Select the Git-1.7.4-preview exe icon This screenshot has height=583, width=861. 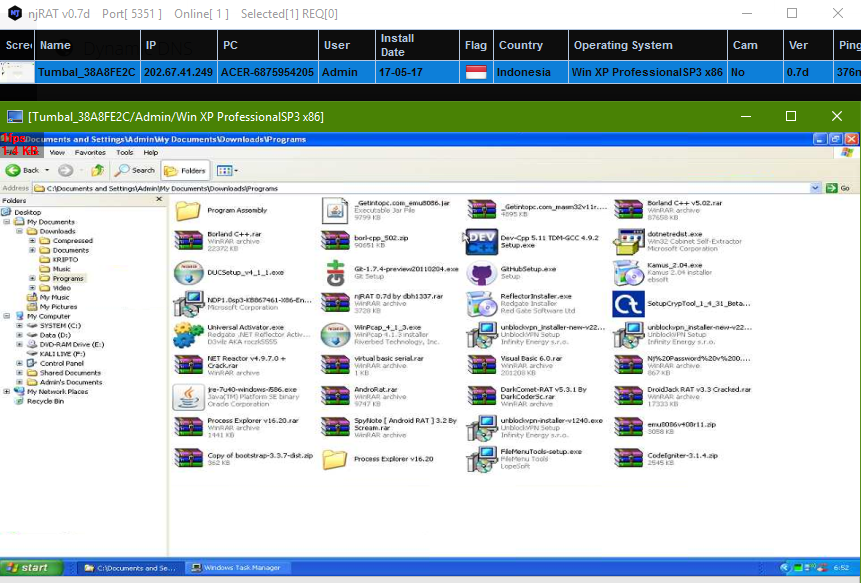point(335,272)
